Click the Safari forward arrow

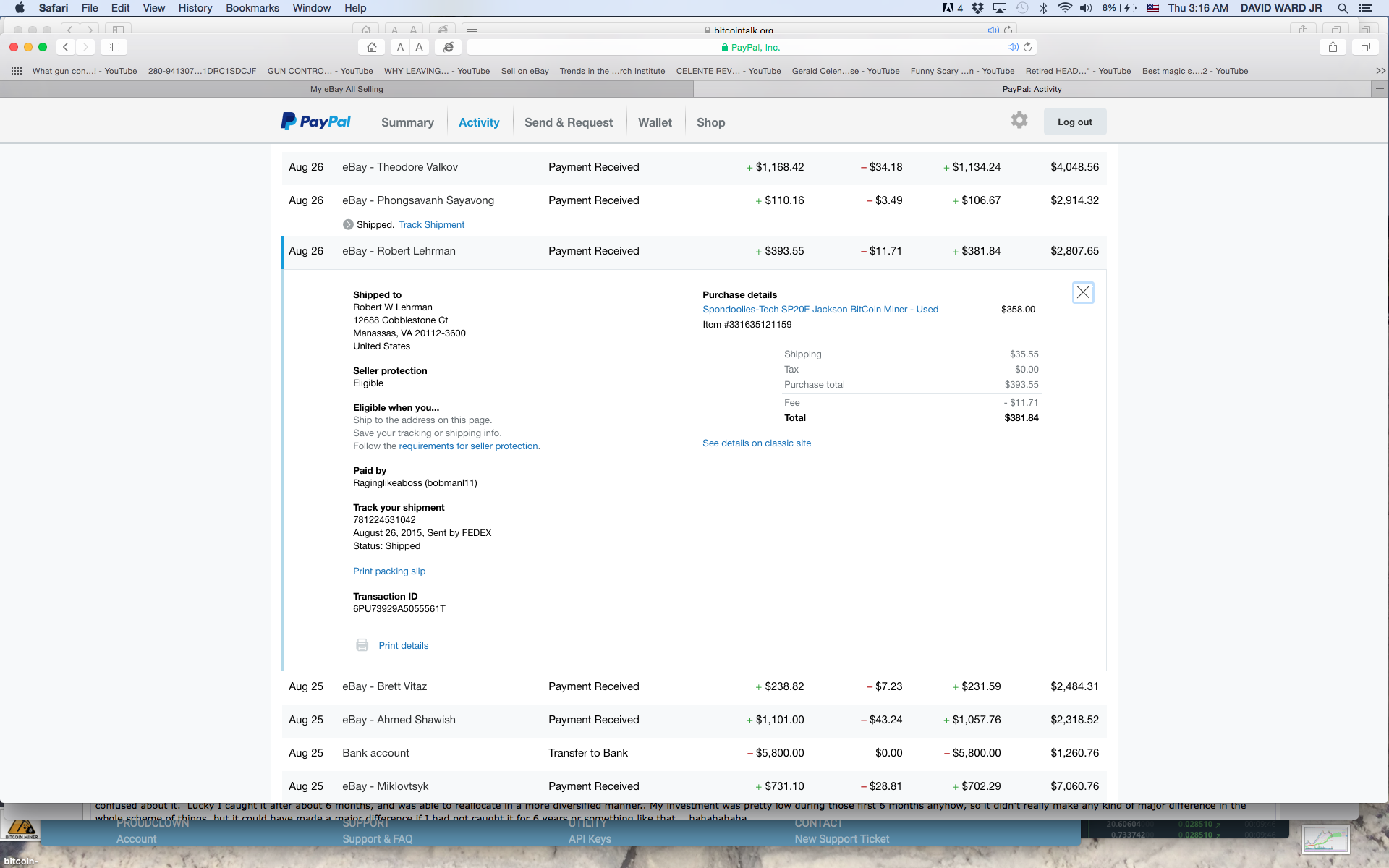[x=85, y=47]
